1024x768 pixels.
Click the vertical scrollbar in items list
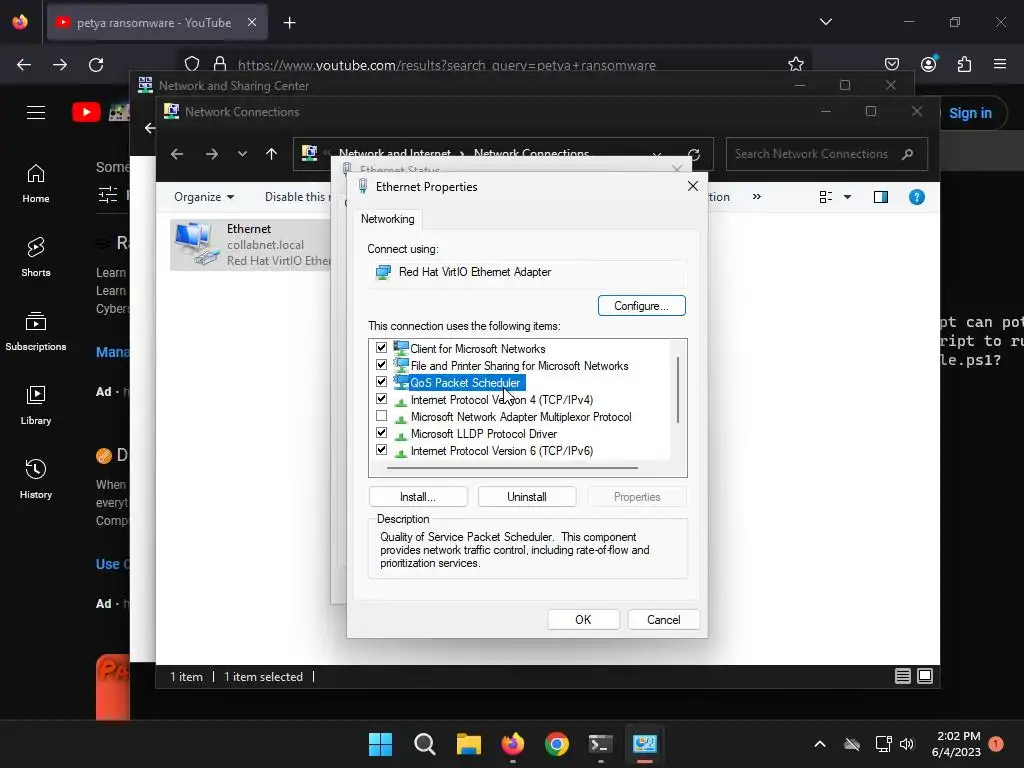pos(679,390)
